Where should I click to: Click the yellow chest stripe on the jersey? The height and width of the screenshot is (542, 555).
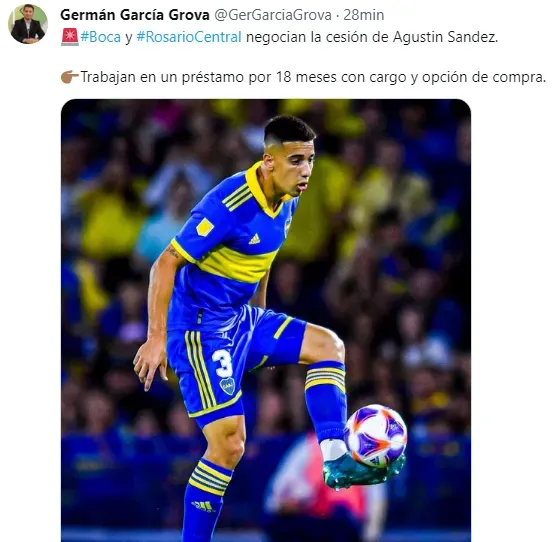pos(238,263)
